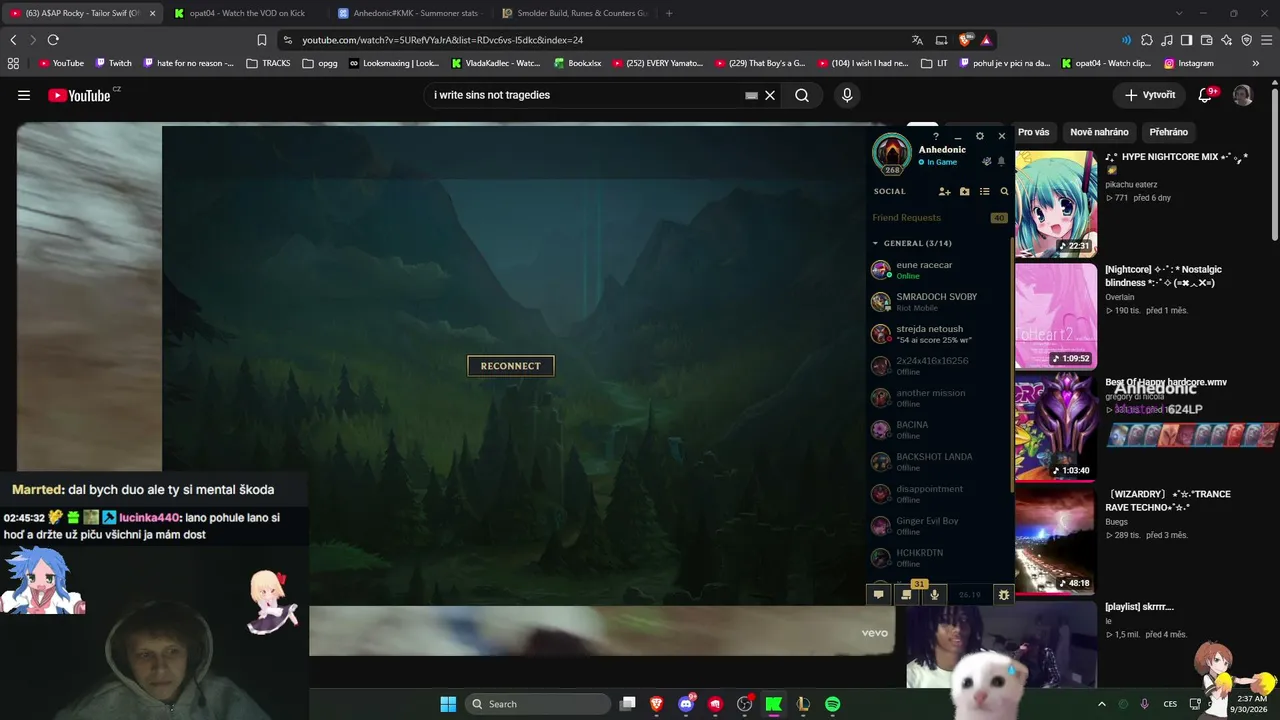Open the playlist skrrrr video title

click(1139, 607)
